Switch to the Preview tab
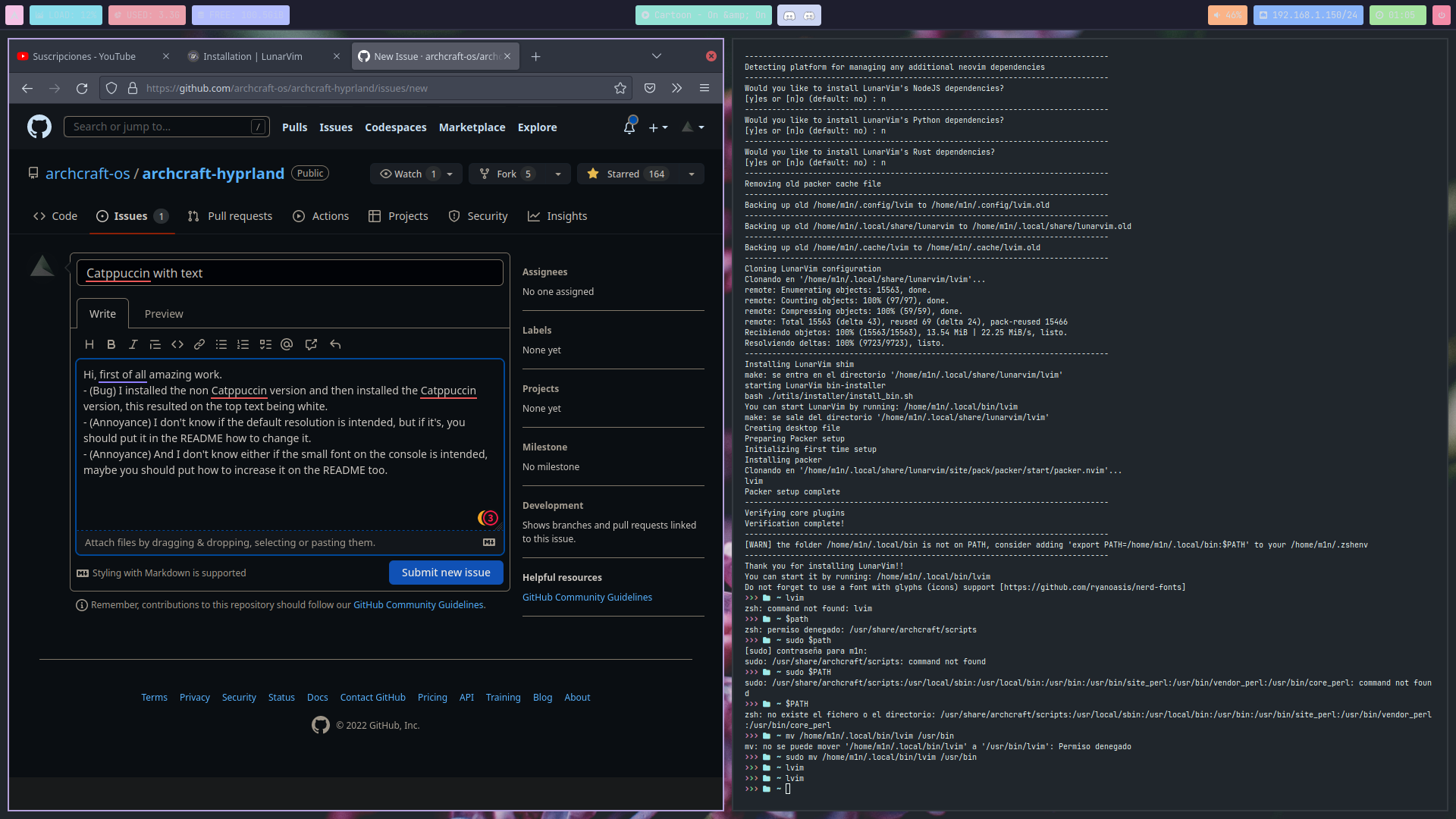 click(x=163, y=313)
